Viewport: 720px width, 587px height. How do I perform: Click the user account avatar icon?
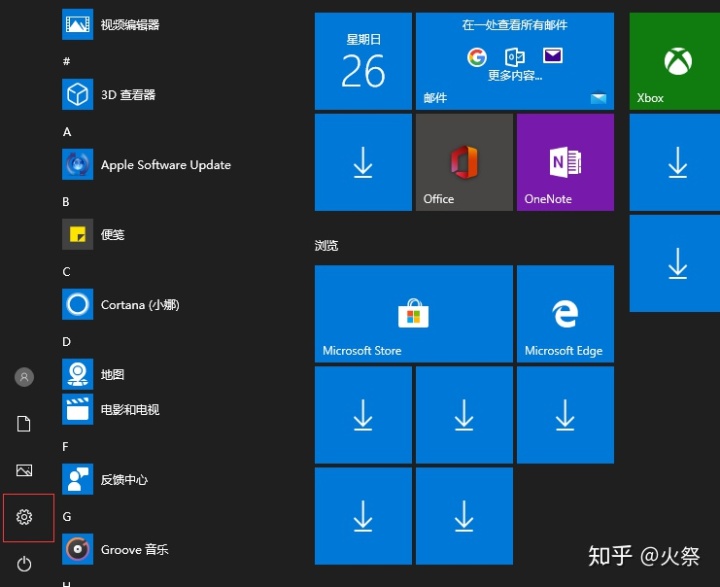pyautogui.click(x=24, y=377)
